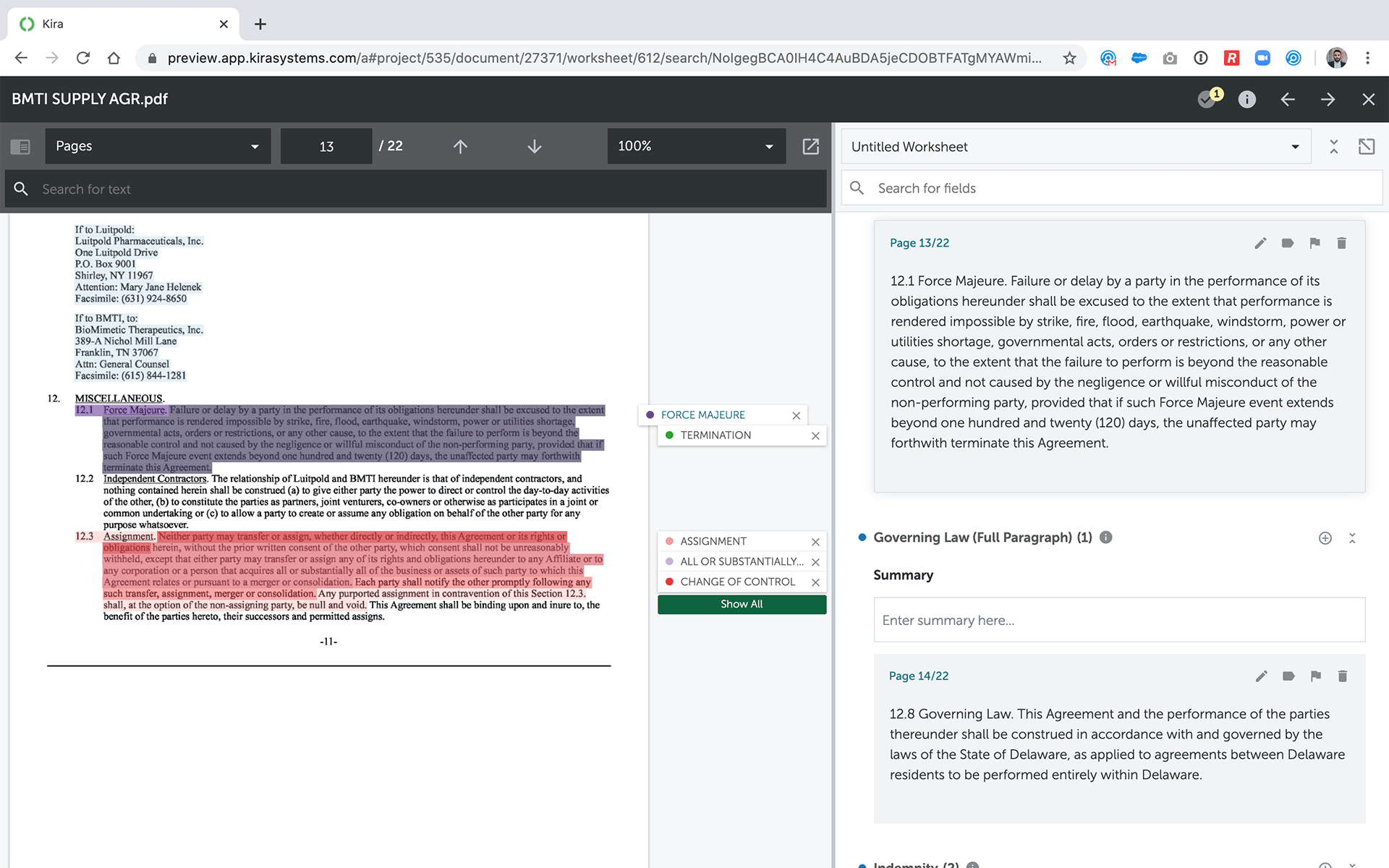The width and height of the screenshot is (1389, 868).
Task: Toggle the document sidebar panel icon
Action: click(20, 147)
